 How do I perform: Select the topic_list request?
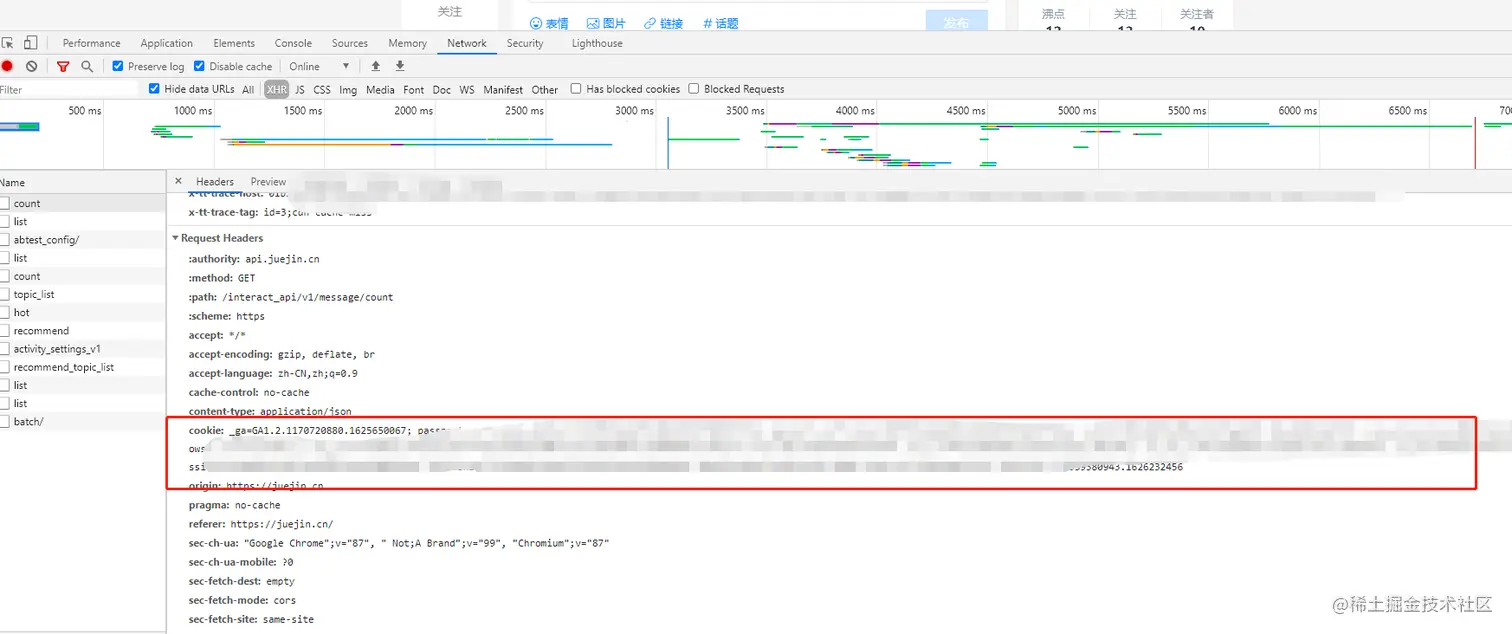83,295
